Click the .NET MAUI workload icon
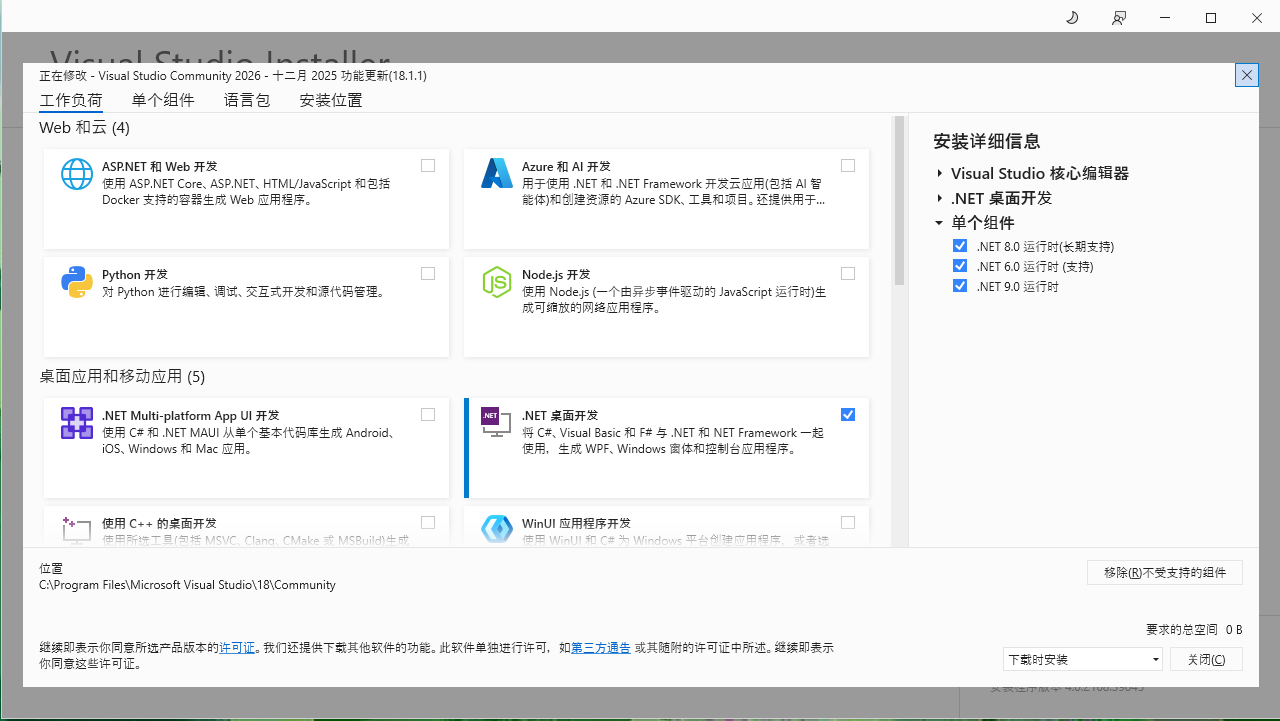This screenshot has width=1280, height=721. click(x=77, y=423)
